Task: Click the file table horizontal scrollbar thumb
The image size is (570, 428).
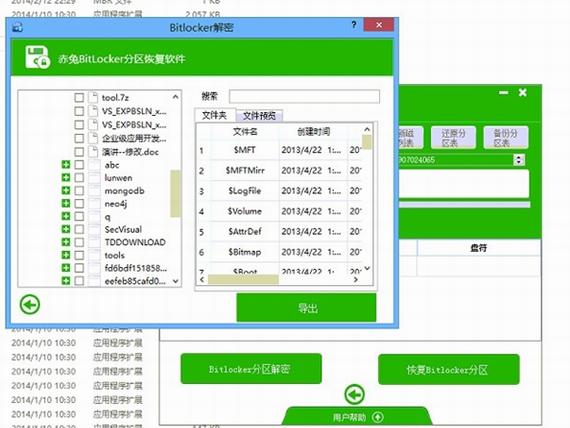Action: (243, 279)
